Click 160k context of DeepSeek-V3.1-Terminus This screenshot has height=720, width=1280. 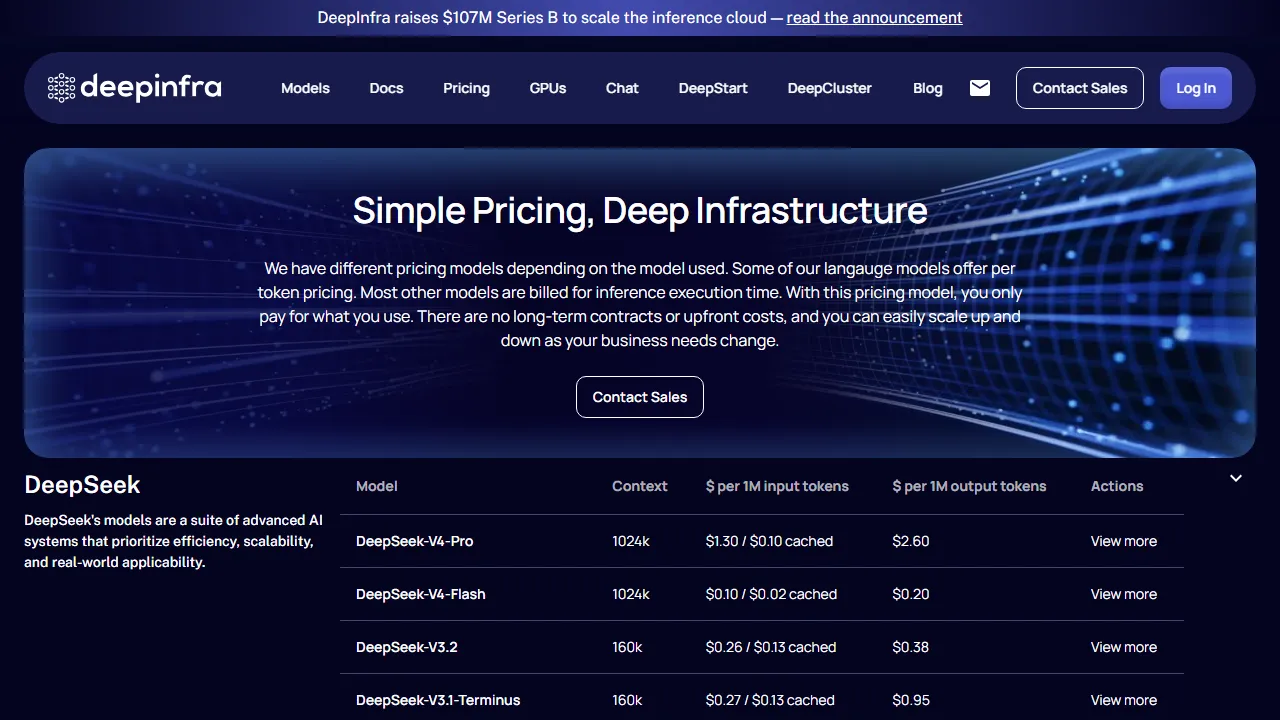pos(627,700)
